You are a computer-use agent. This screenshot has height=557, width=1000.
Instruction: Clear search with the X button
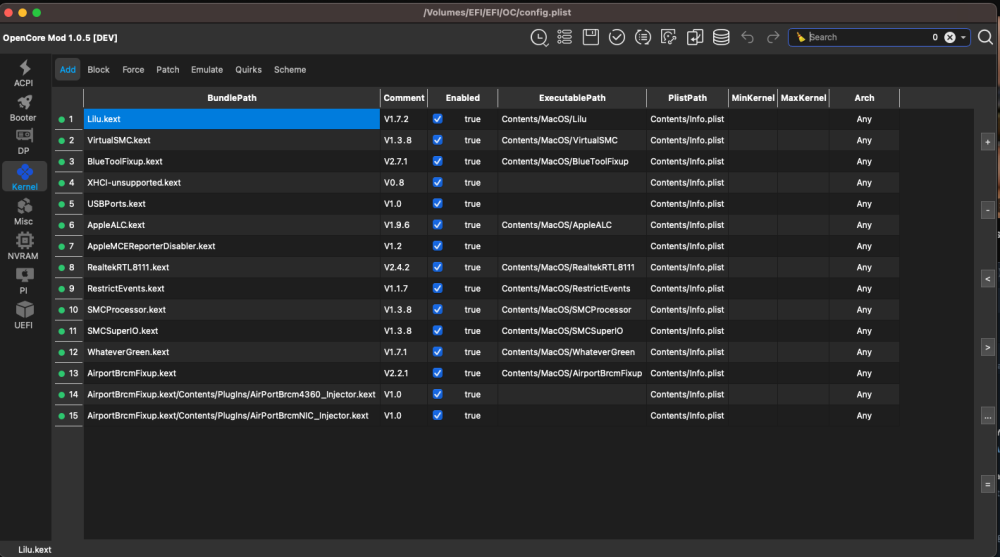point(950,38)
